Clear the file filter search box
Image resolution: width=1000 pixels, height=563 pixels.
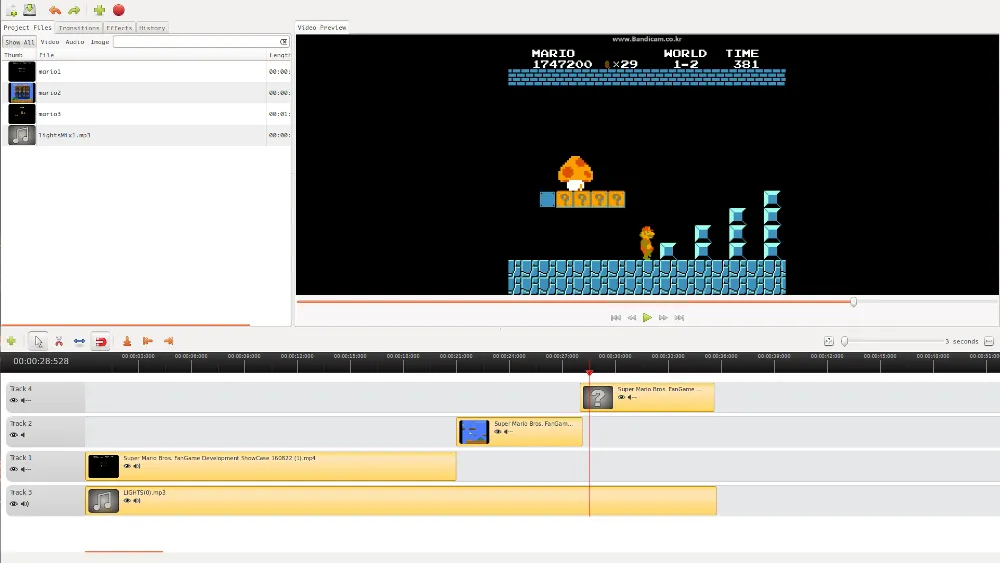coord(284,42)
